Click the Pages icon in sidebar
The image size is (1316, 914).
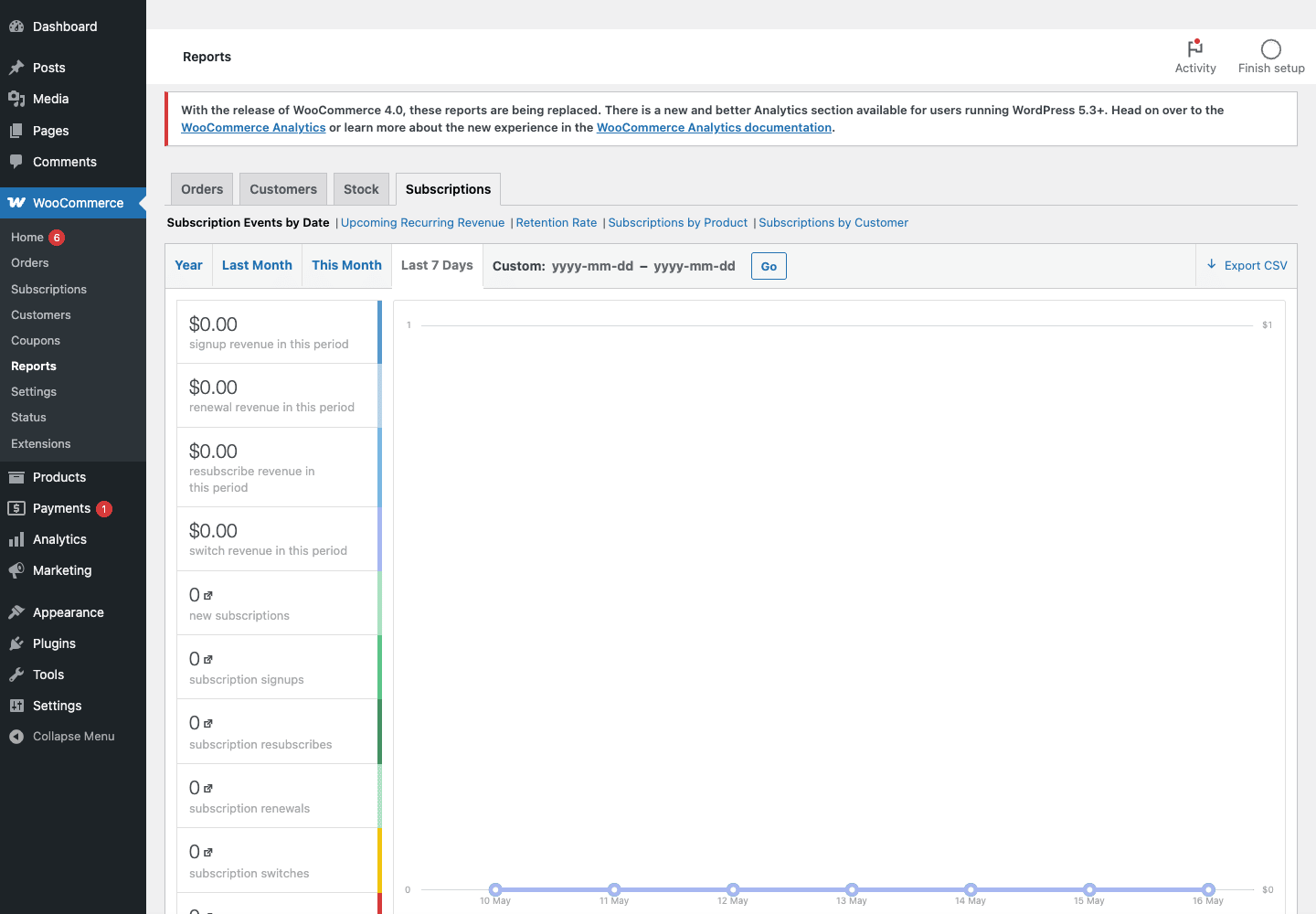(16, 131)
